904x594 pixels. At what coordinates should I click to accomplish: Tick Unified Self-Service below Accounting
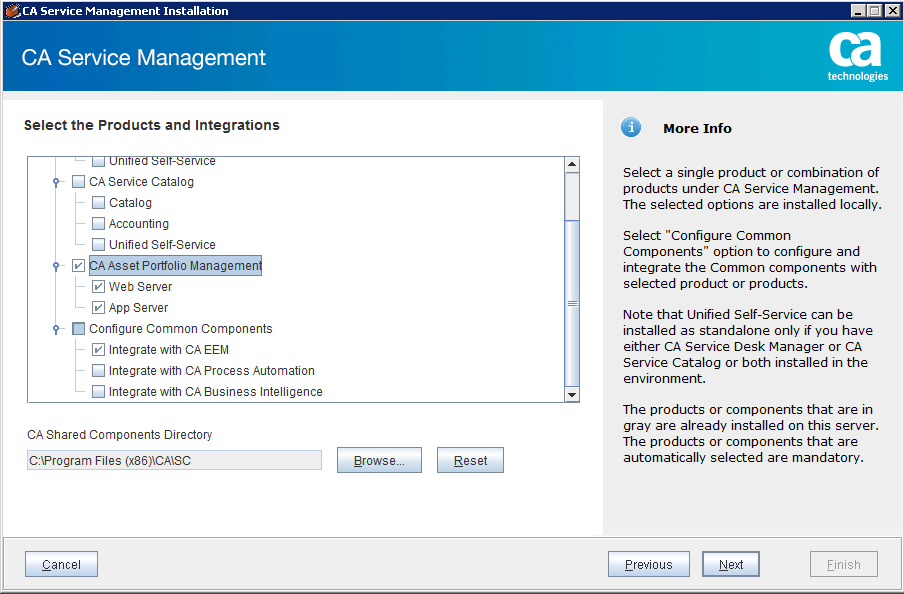tap(99, 245)
